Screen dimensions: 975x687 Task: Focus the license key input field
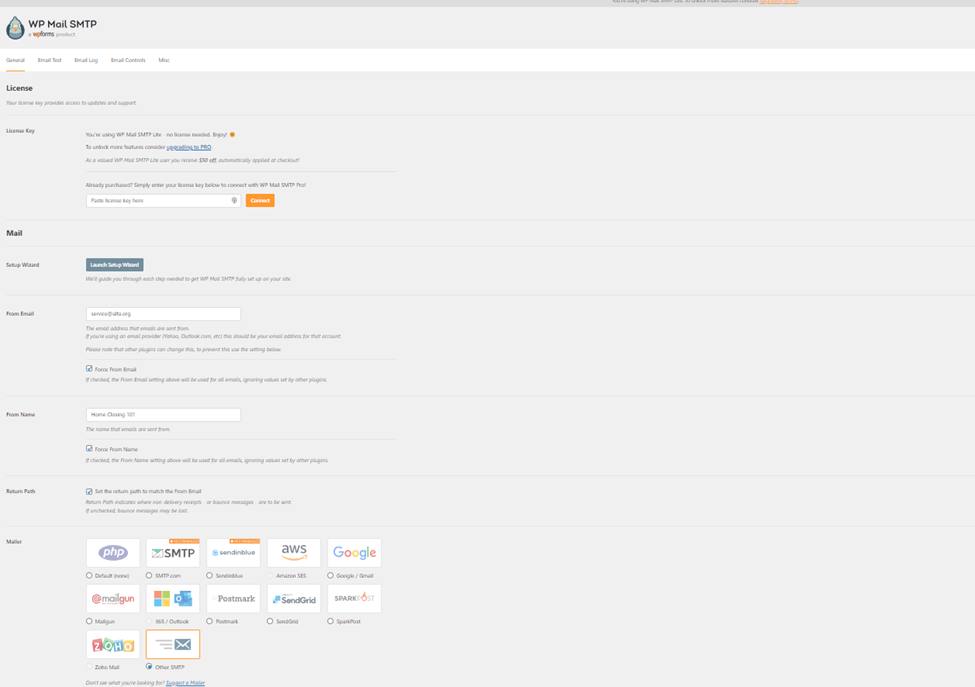click(x=163, y=200)
